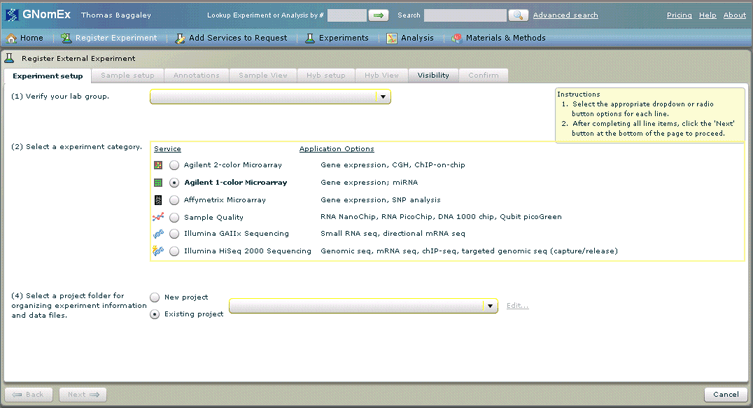The height and width of the screenshot is (408, 753).
Task: Click the 'Gene expression, CGH, ChIP-on-chip' text
Action: click(x=393, y=165)
